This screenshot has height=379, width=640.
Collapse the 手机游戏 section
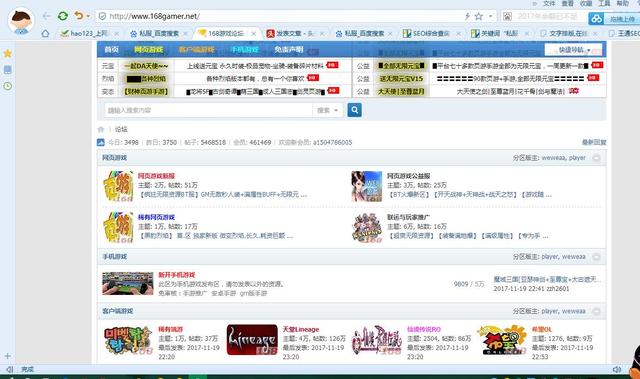(596, 257)
